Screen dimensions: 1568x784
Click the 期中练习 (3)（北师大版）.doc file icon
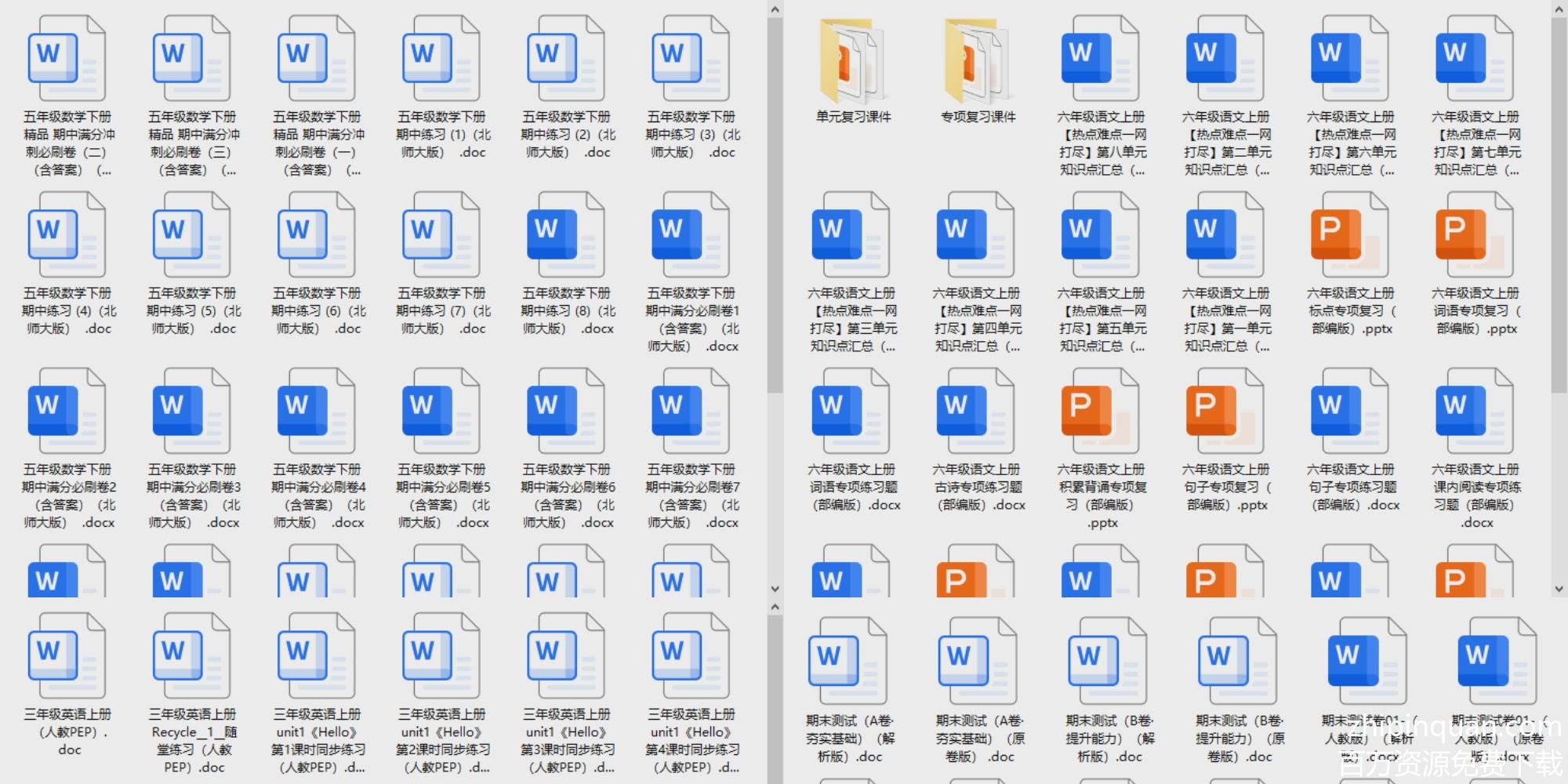coord(691,60)
